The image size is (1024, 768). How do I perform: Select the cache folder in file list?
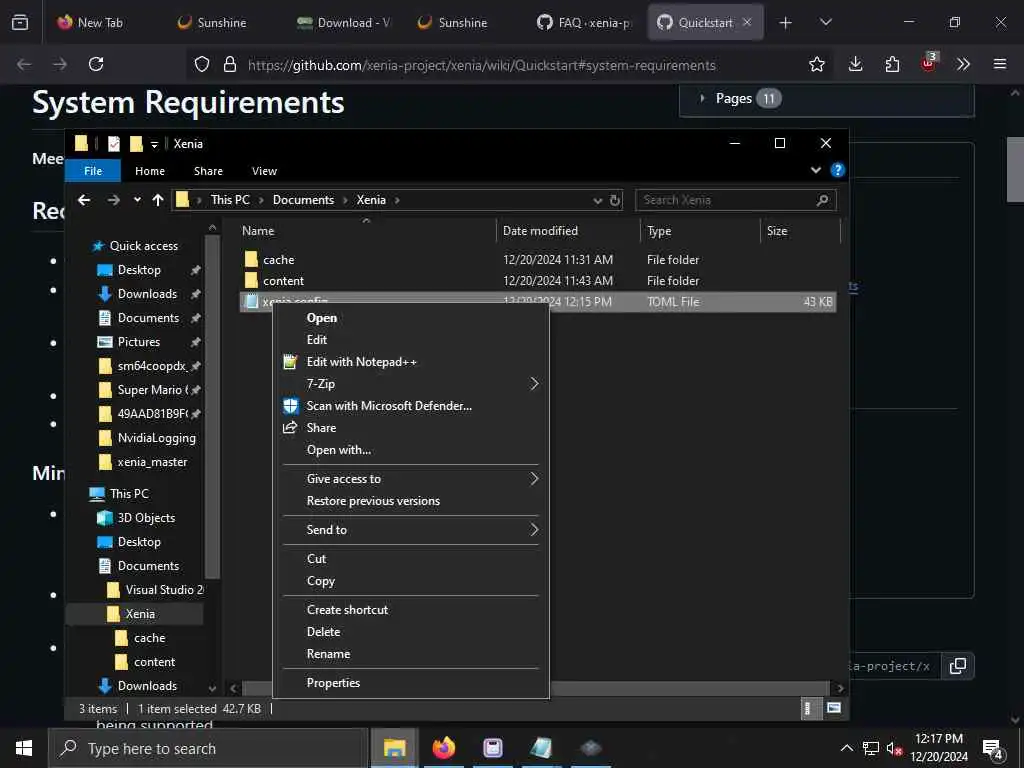click(x=278, y=259)
